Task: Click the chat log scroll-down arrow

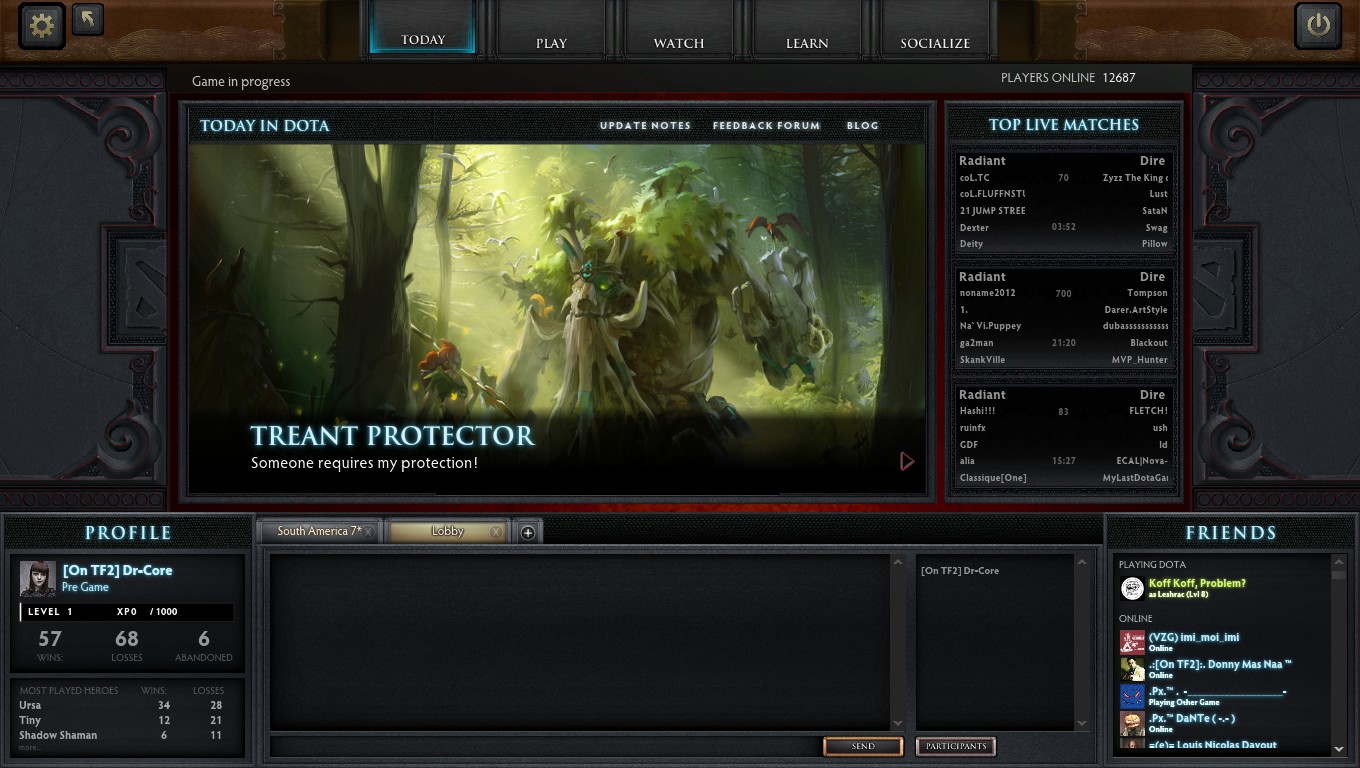Action: pos(897,723)
